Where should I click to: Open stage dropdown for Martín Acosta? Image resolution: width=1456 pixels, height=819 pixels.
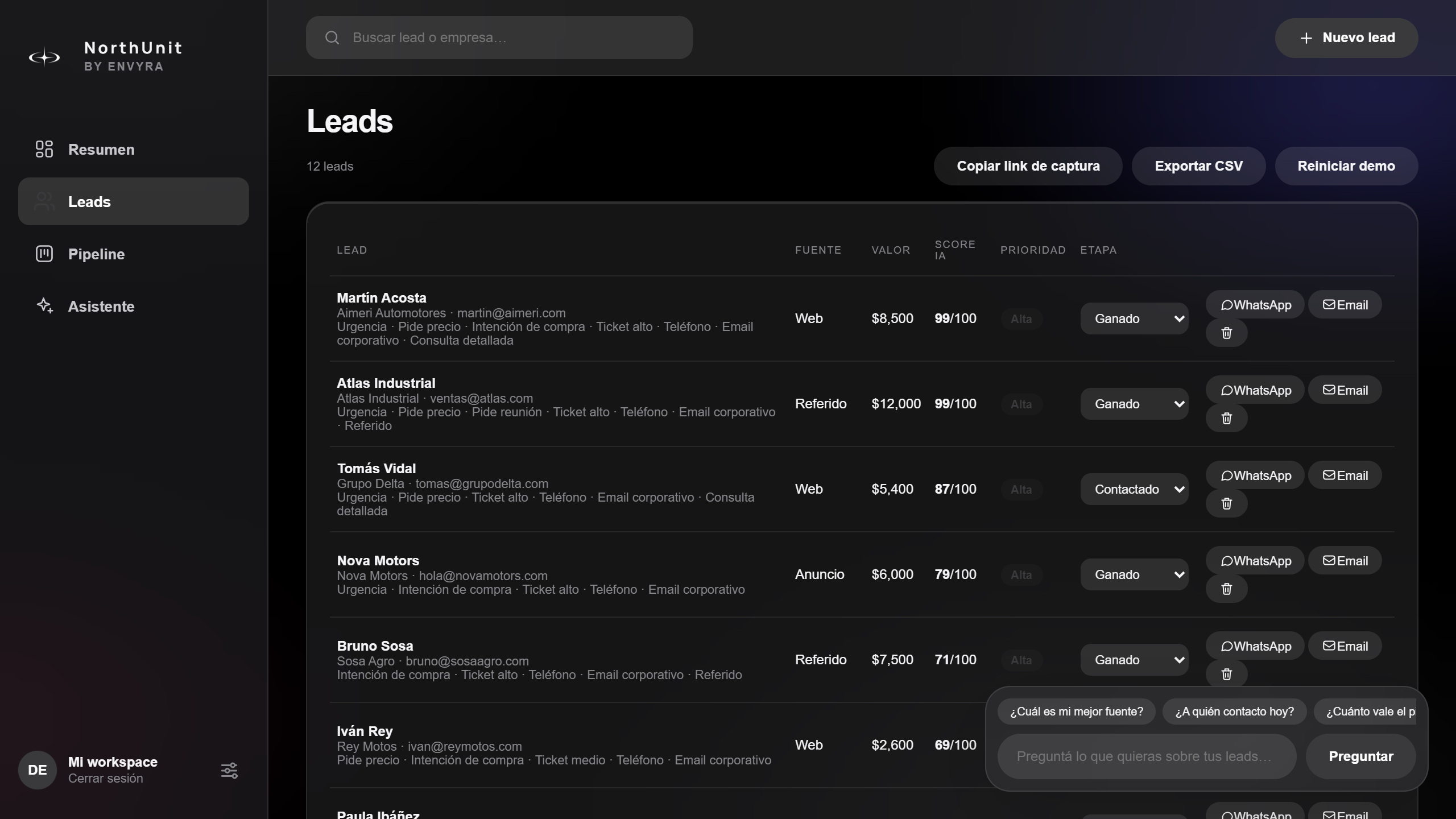pyautogui.click(x=1135, y=318)
